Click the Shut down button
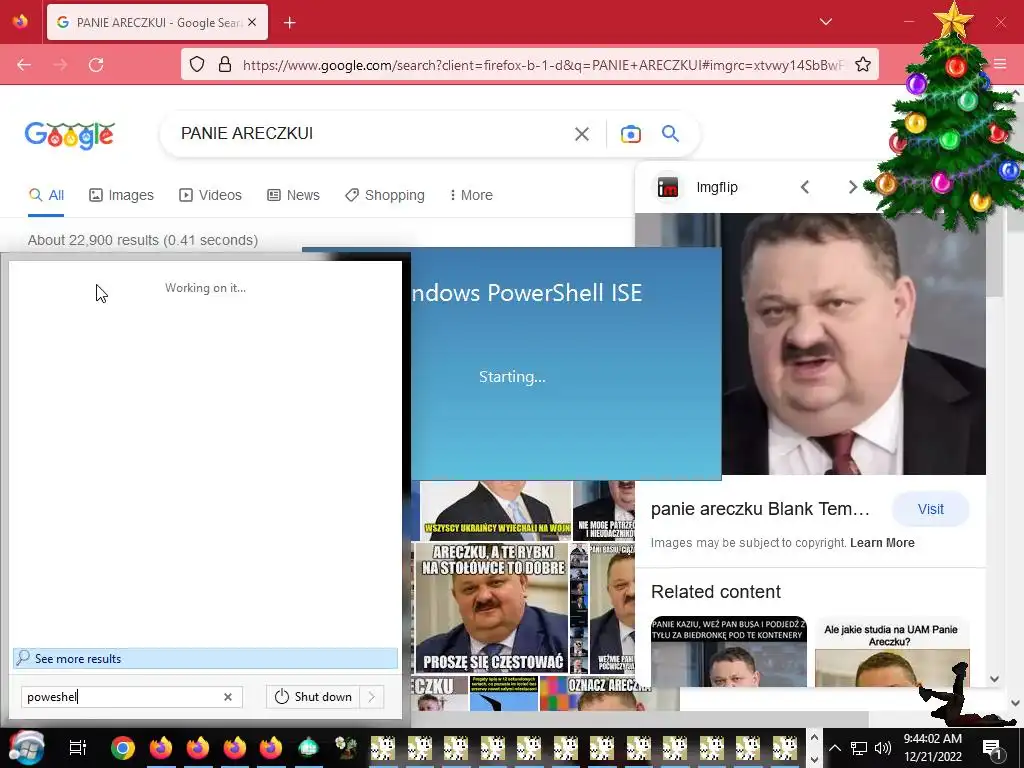 pos(313,697)
